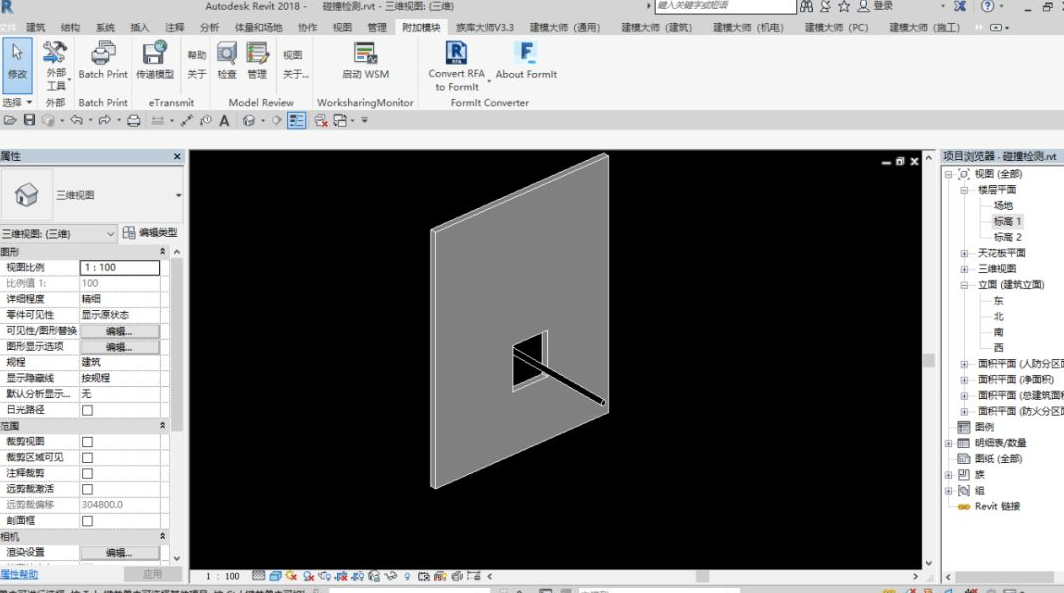Open the 选择 panel dropdown
Viewport: 1064px width, 593px height.
coord(17,102)
